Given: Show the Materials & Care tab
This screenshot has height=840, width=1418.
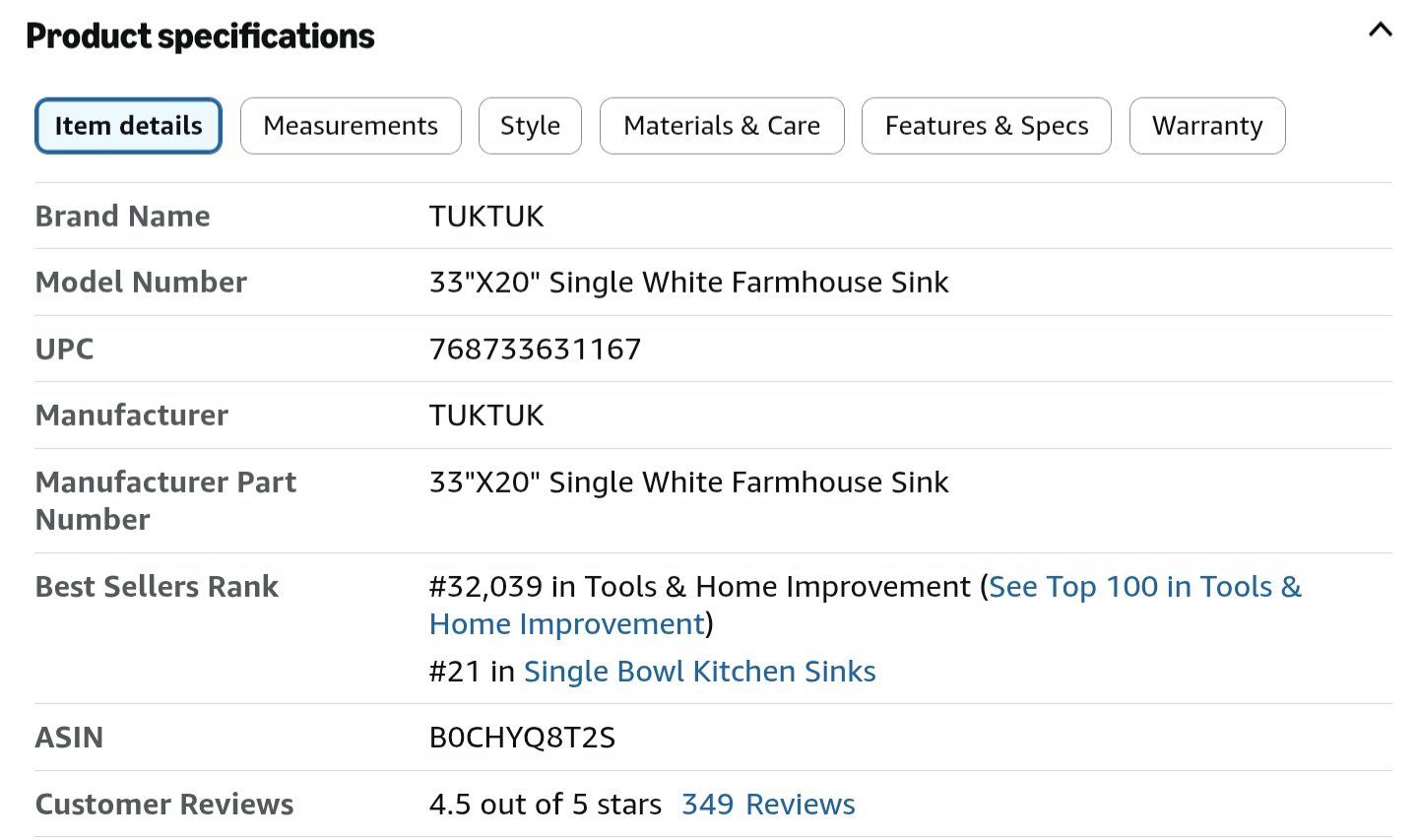Looking at the screenshot, I should [x=722, y=126].
